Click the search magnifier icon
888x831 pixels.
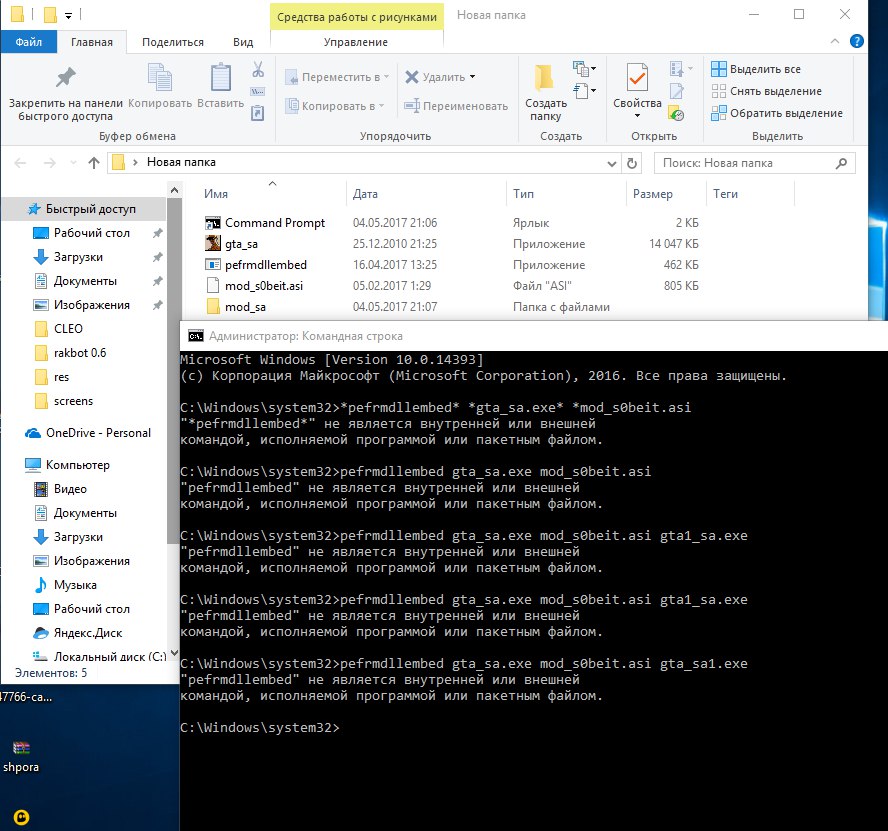842,163
